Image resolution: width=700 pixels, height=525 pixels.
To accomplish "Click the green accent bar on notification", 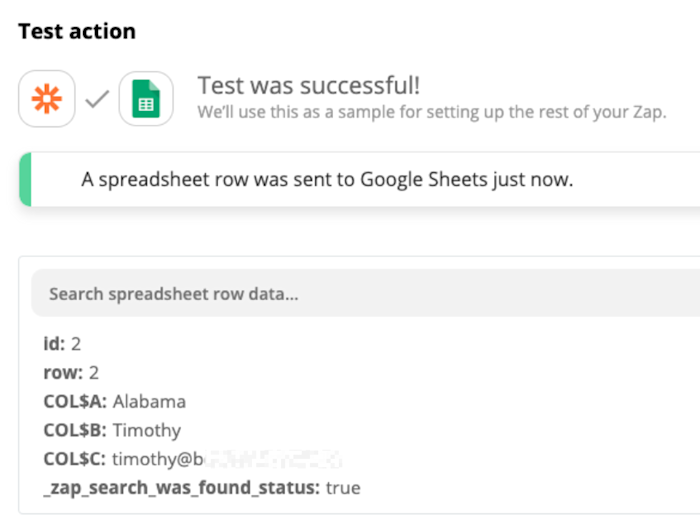I will (25, 179).
